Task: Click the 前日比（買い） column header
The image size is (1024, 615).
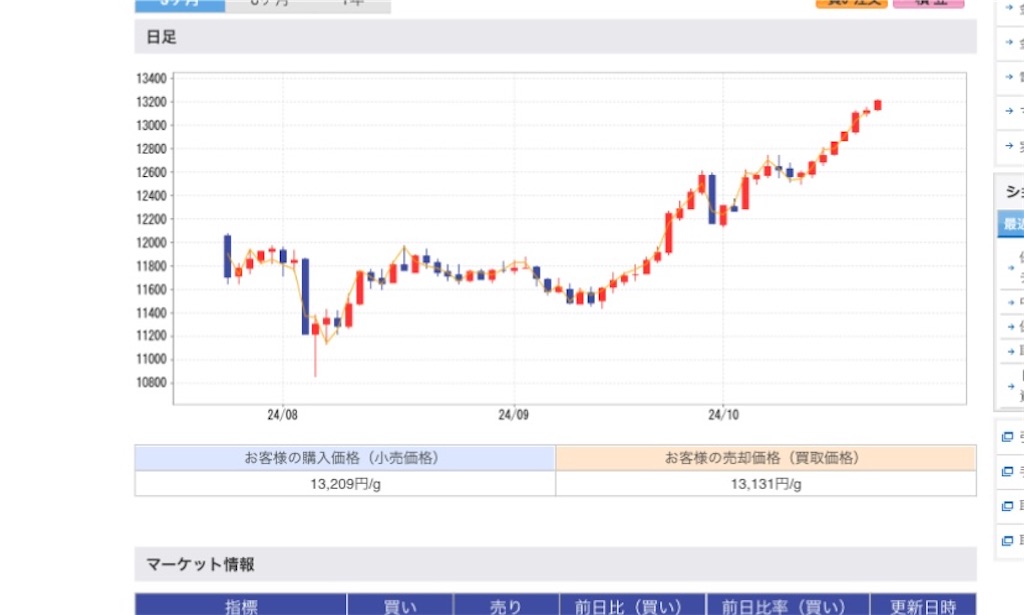Action: pos(632,605)
